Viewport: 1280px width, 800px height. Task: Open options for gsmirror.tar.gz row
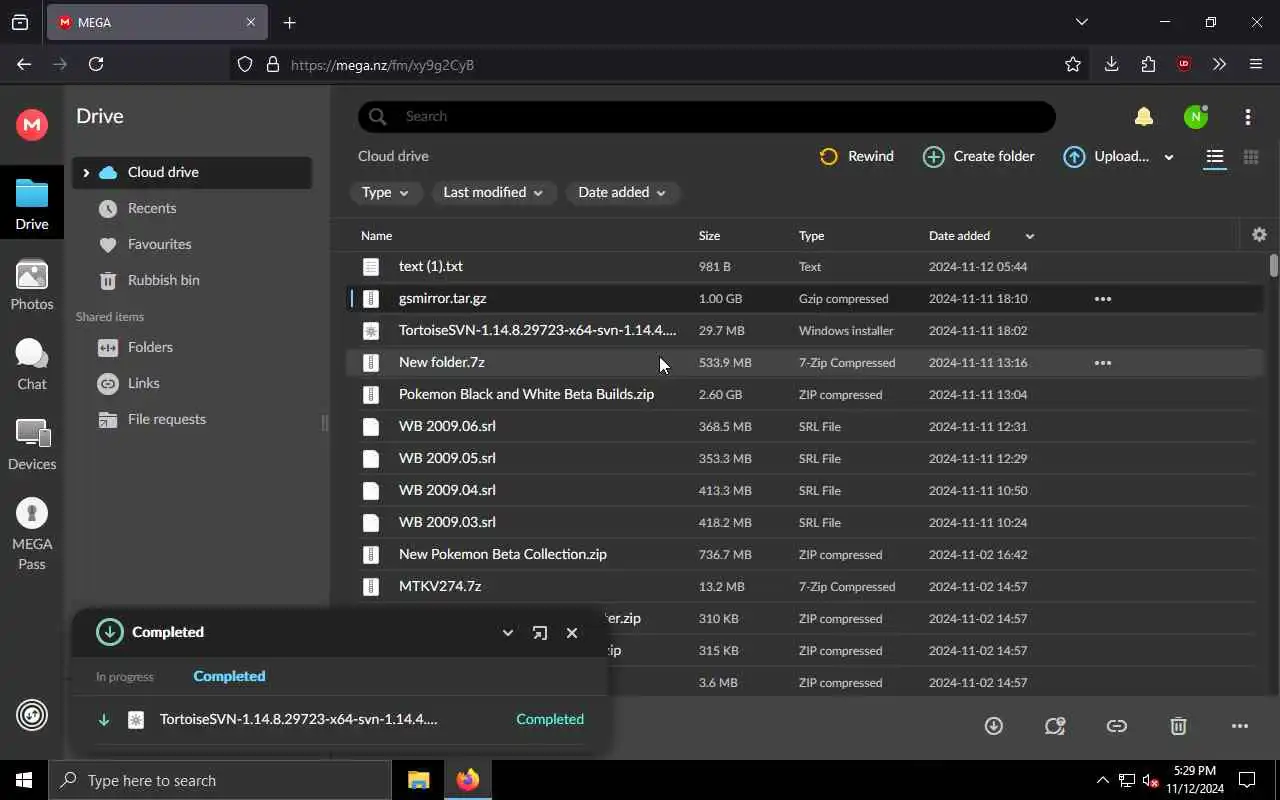click(x=1103, y=299)
